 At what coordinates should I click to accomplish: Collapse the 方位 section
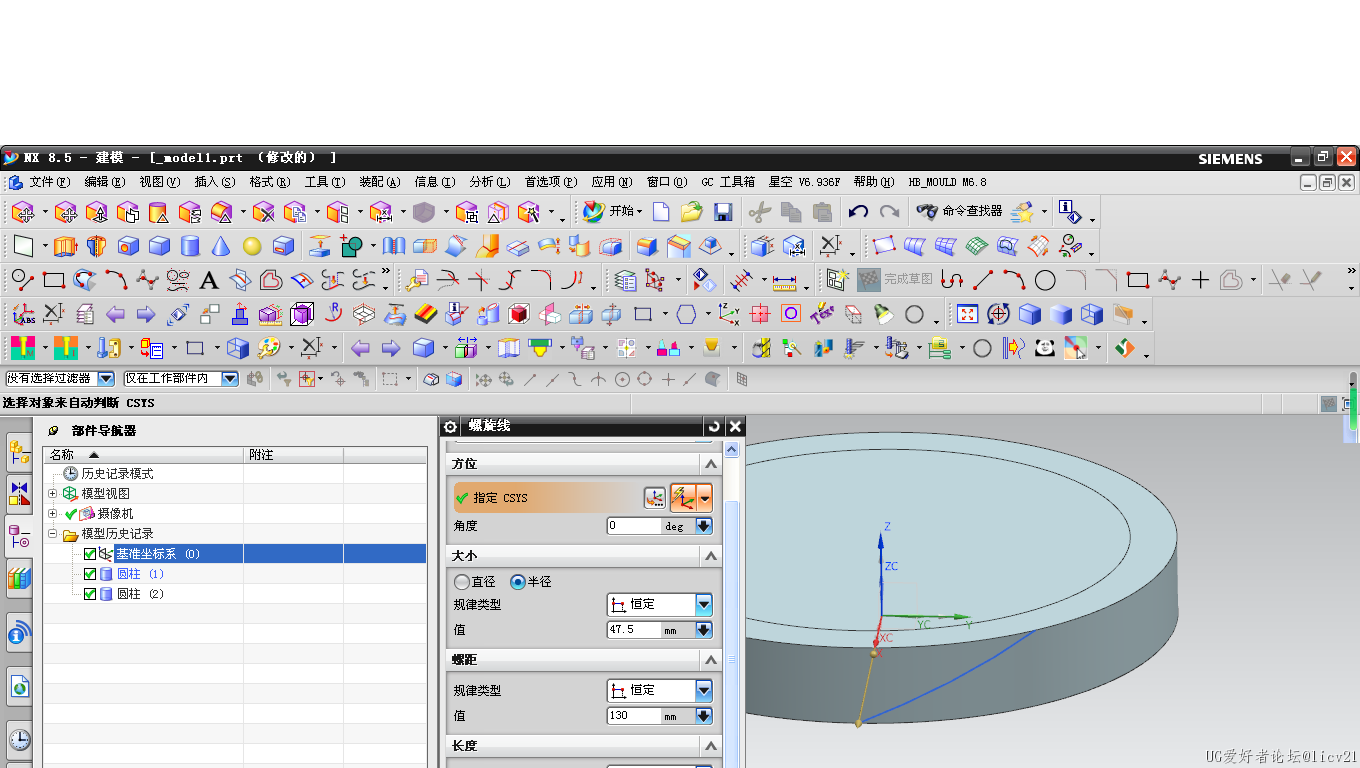click(x=711, y=464)
